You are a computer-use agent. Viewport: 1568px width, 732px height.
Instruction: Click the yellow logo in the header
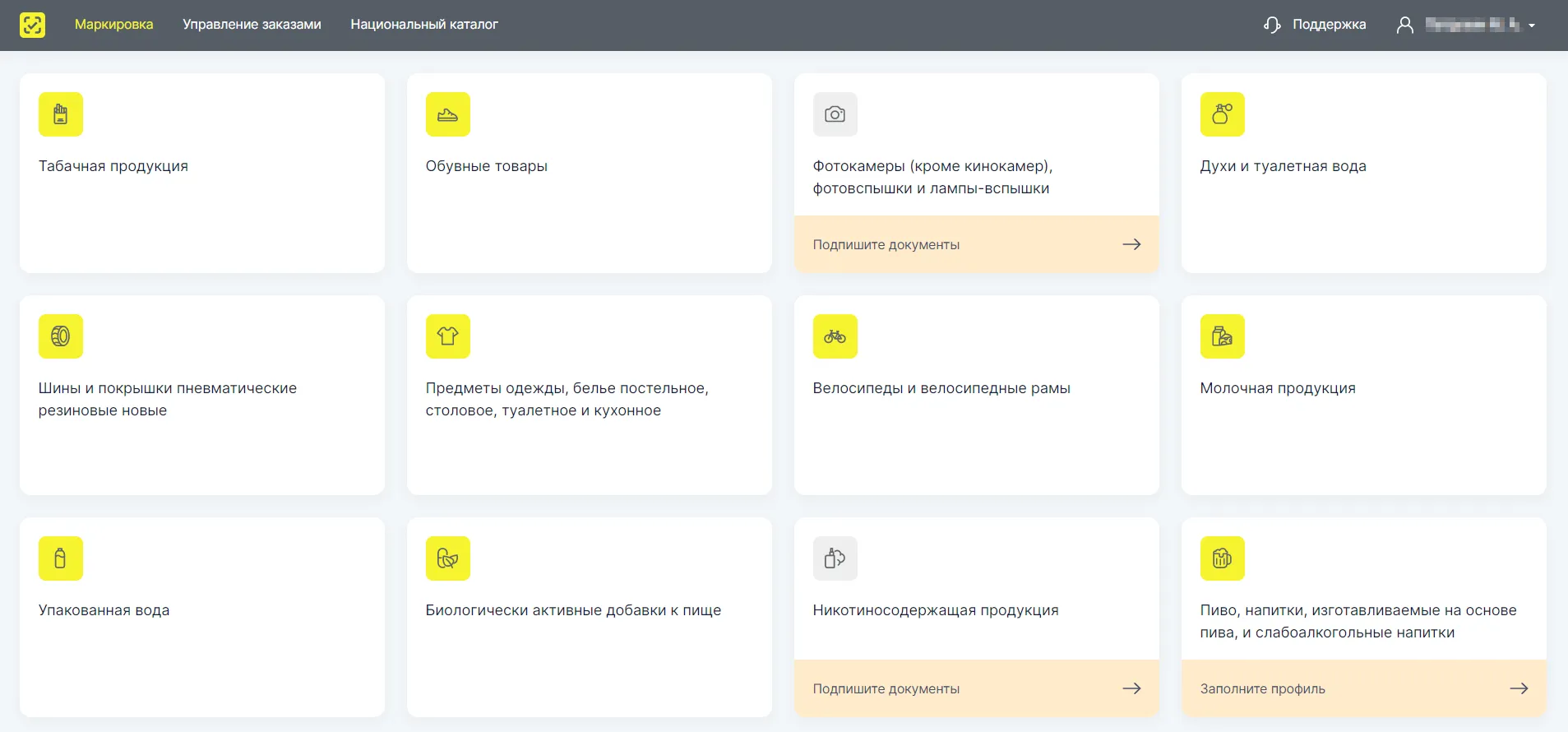pyautogui.click(x=33, y=25)
